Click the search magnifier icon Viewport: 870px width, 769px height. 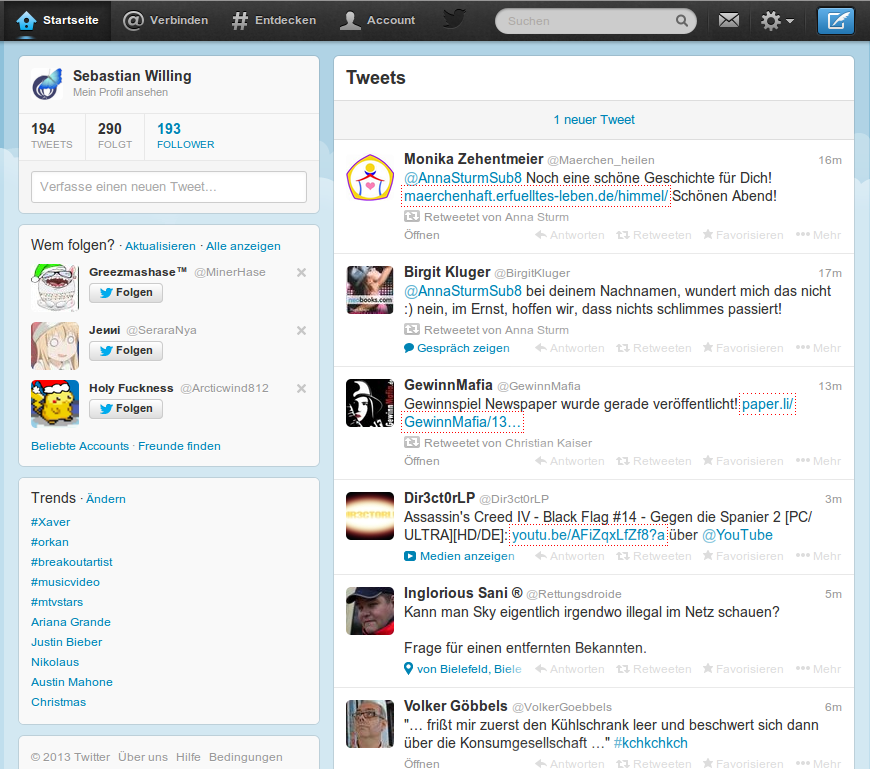(682, 21)
